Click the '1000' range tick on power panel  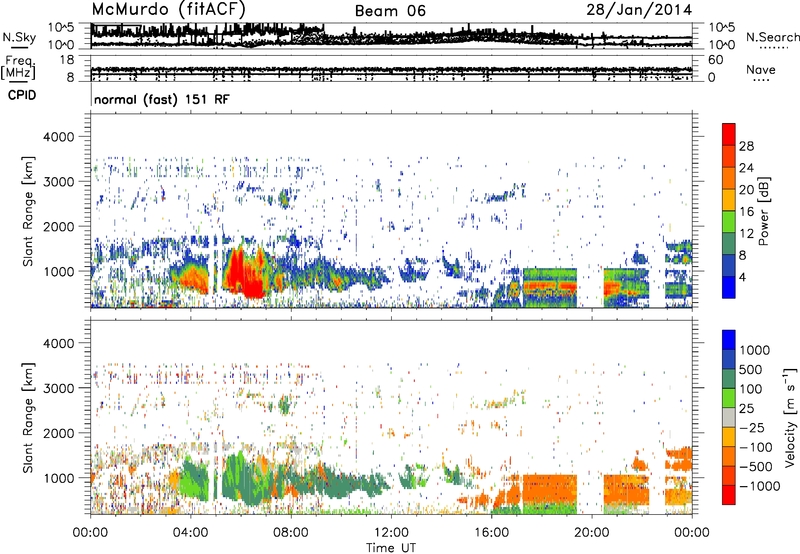[59, 271]
